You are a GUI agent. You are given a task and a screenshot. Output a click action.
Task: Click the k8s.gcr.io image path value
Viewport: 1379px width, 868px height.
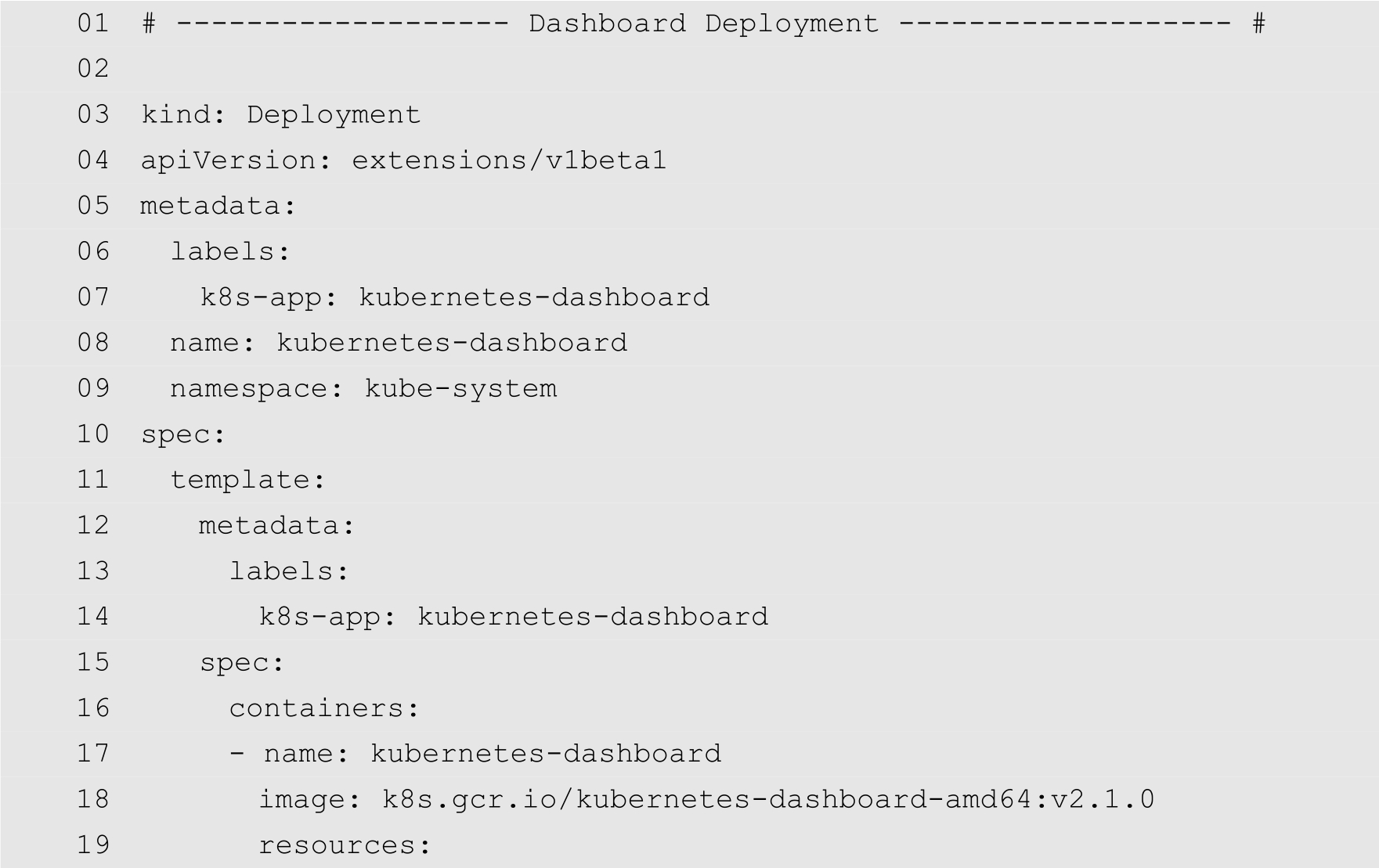pos(767,799)
